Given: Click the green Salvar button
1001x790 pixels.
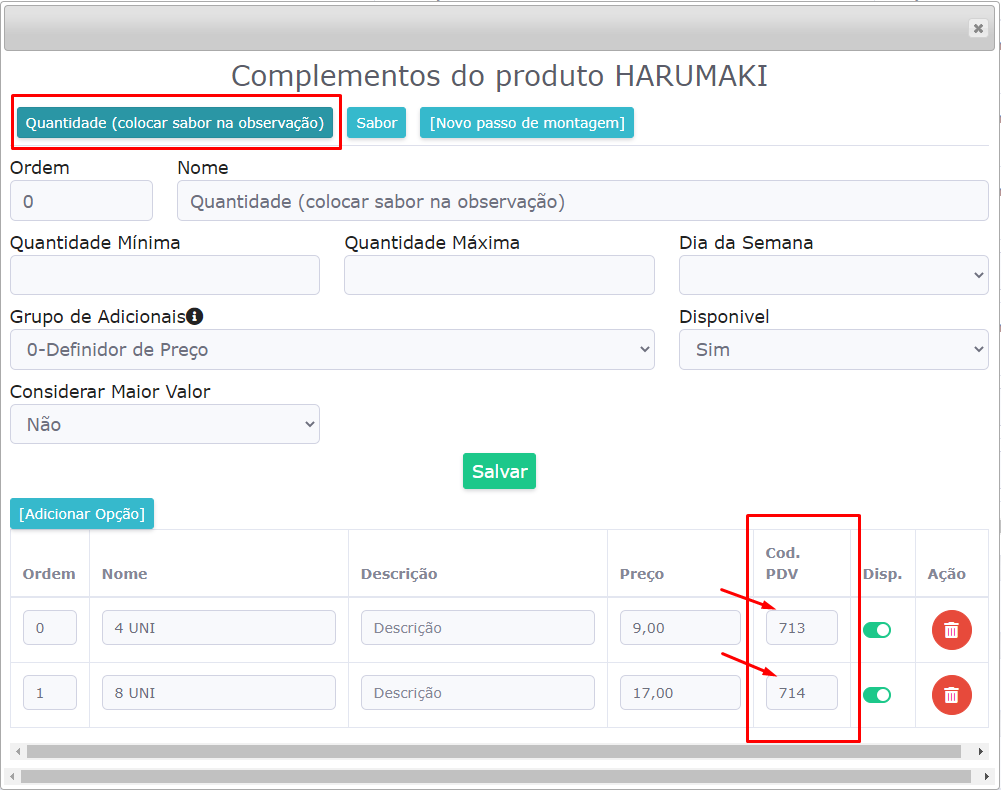Looking at the screenshot, I should 499,471.
